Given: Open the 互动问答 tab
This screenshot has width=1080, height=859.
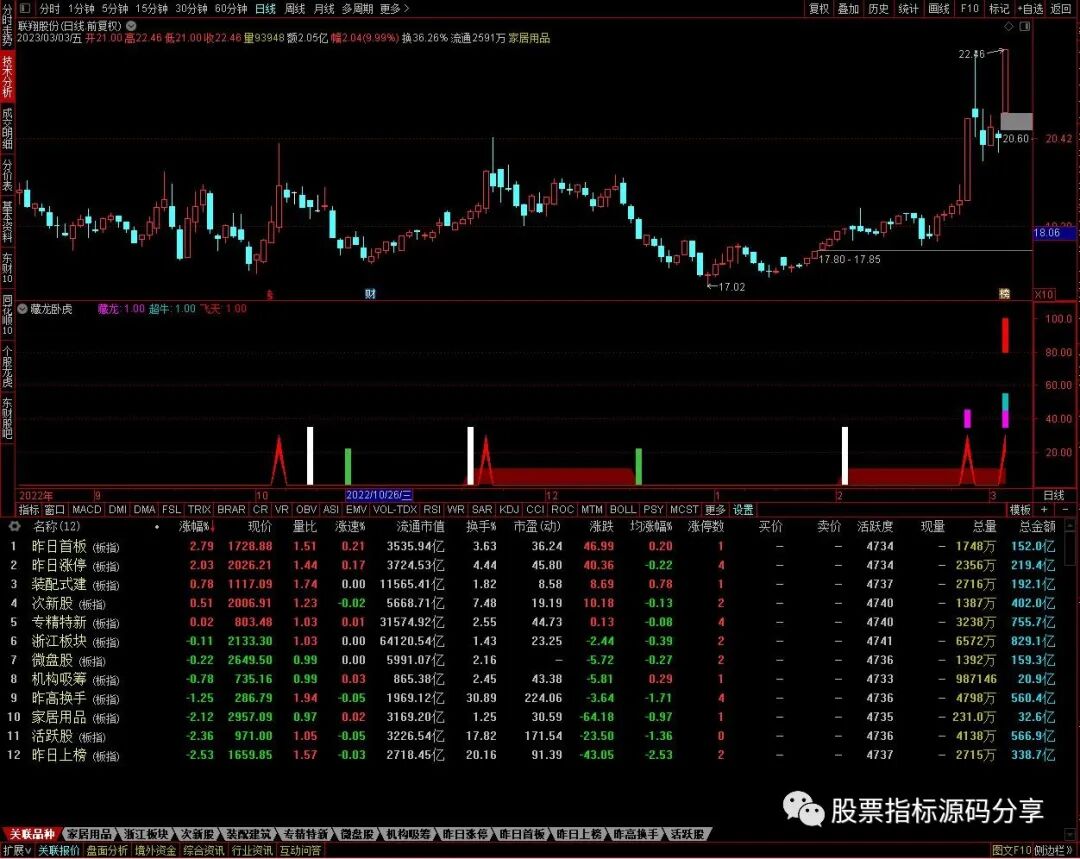Looking at the screenshot, I should point(300,851).
